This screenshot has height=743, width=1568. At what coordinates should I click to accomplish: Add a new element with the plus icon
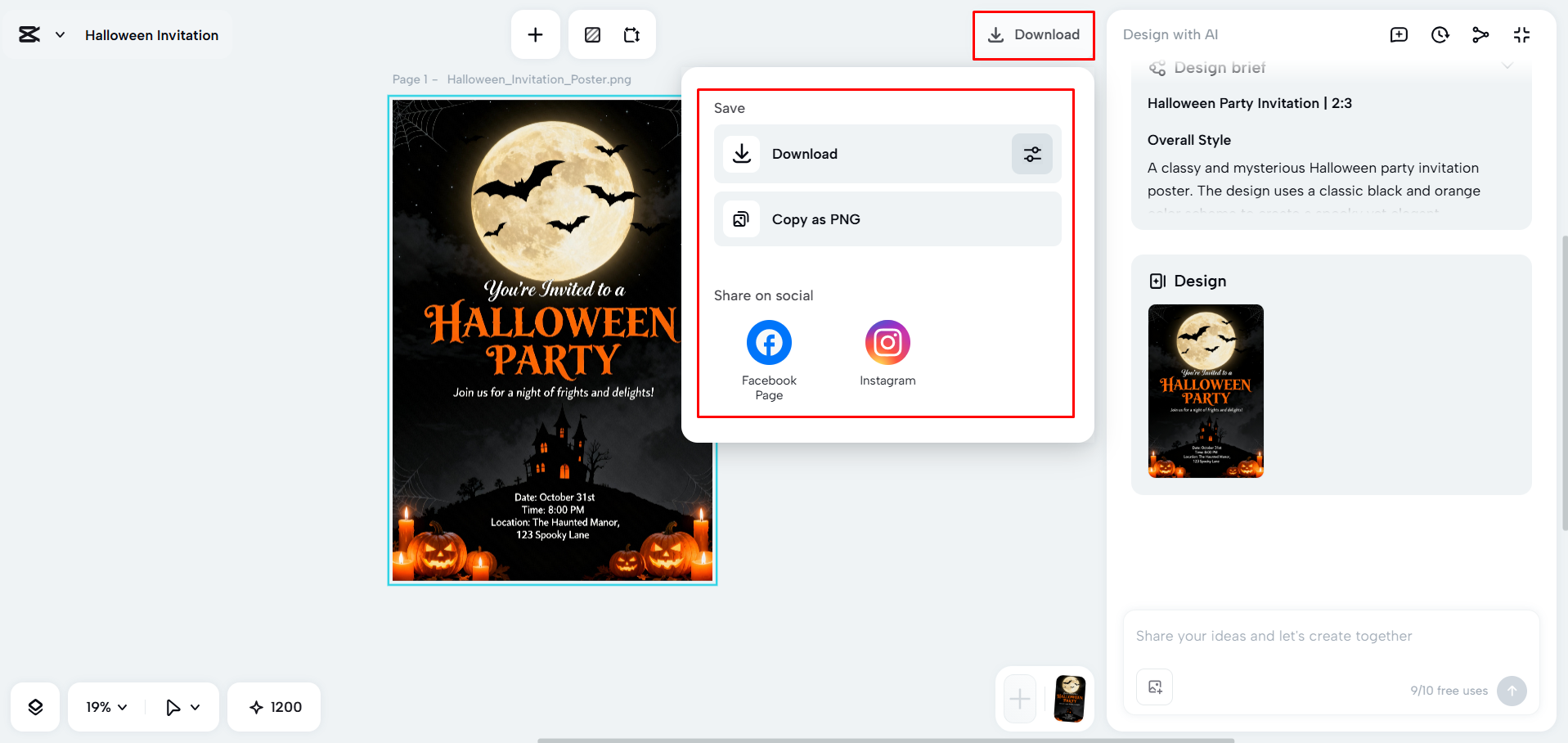click(535, 34)
